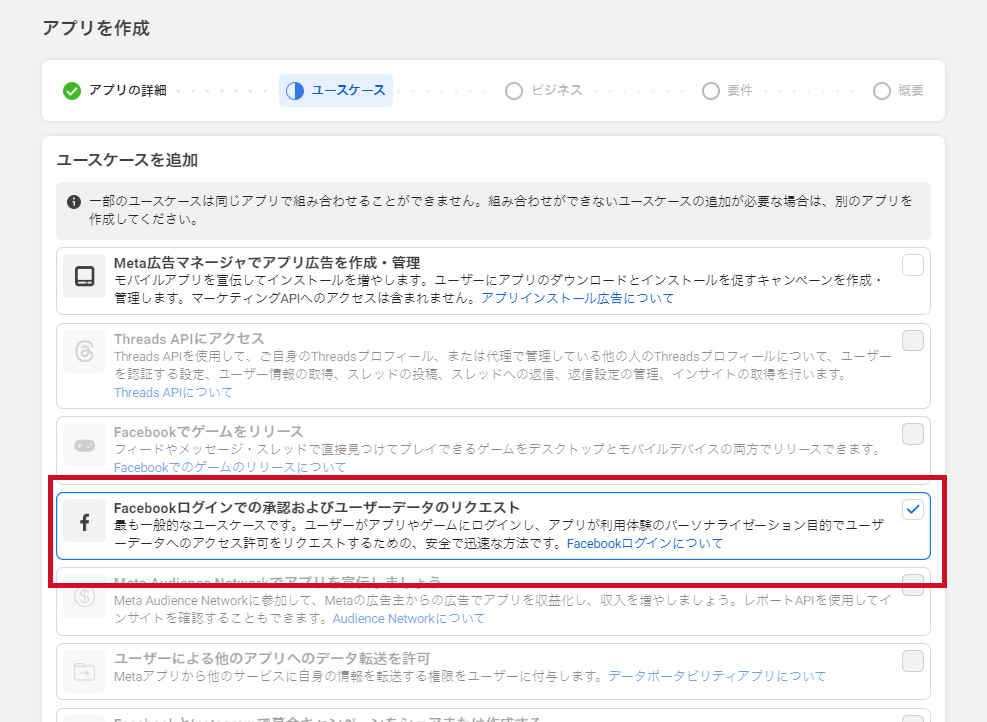Viewport: 987px width, 722px height.
Task: Check the Threads APIにアクセス checkbox
Action: (913, 341)
